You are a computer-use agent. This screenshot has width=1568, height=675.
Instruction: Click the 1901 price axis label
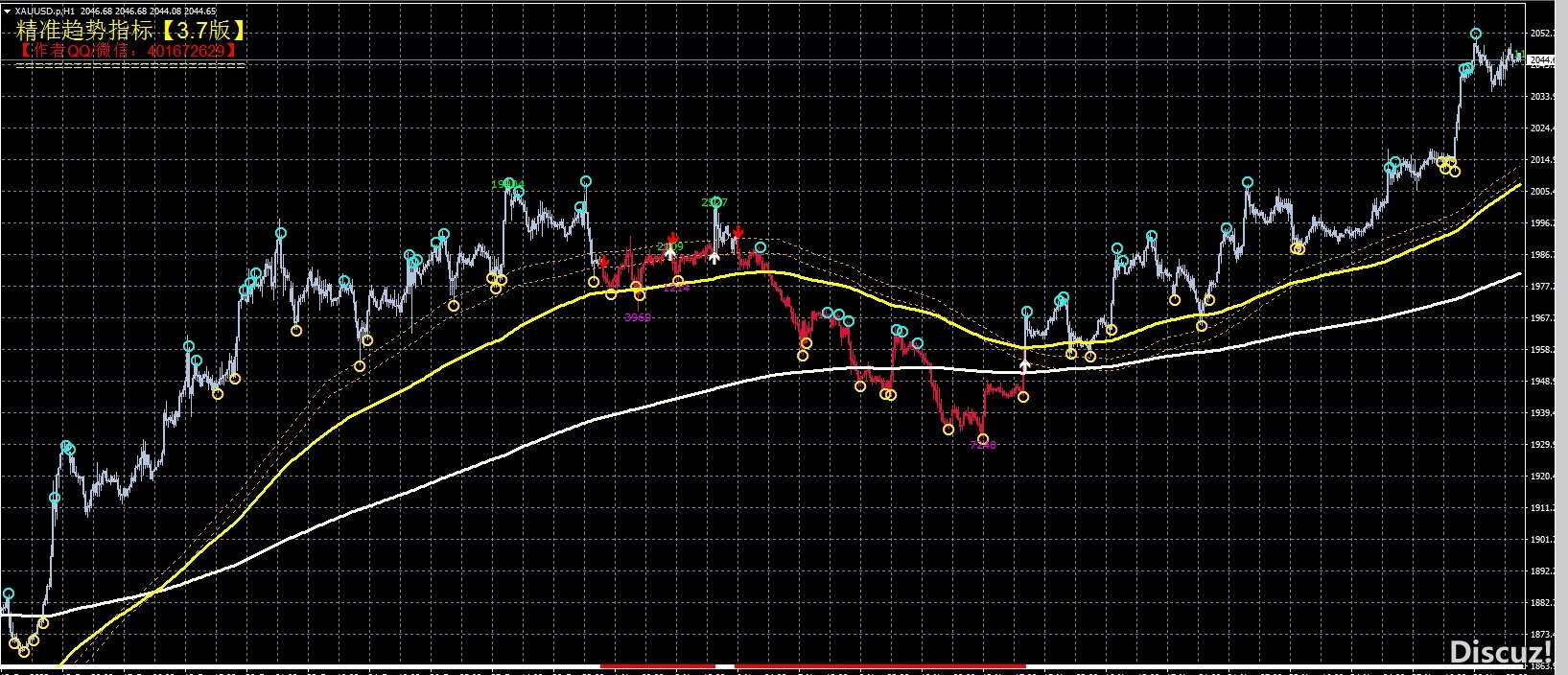tap(1541, 540)
